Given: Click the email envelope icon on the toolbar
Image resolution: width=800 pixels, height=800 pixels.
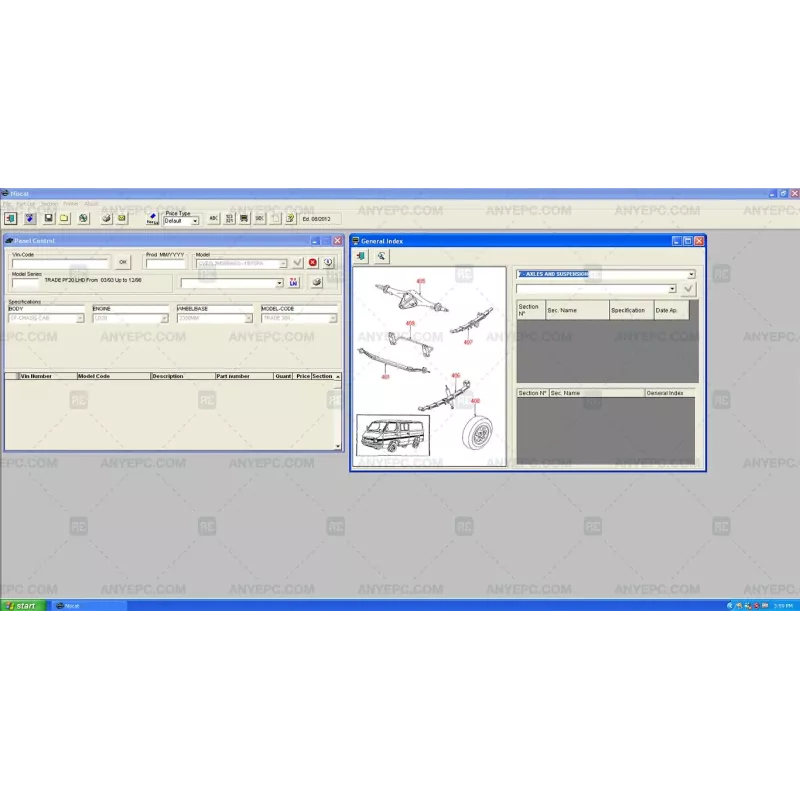Looking at the screenshot, I should coord(121,219).
